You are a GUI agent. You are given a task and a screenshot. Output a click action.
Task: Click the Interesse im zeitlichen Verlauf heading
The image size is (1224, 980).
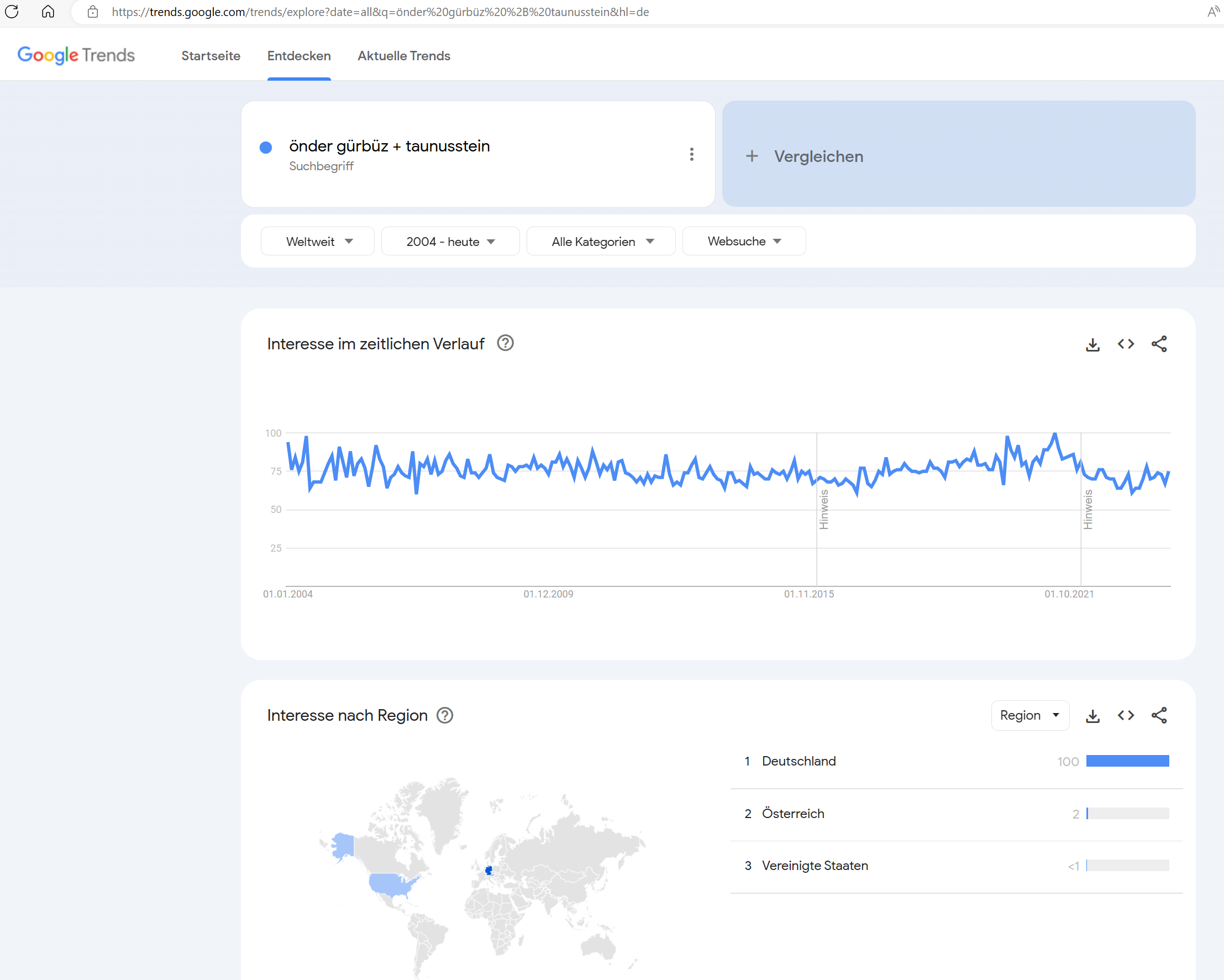[376, 343]
